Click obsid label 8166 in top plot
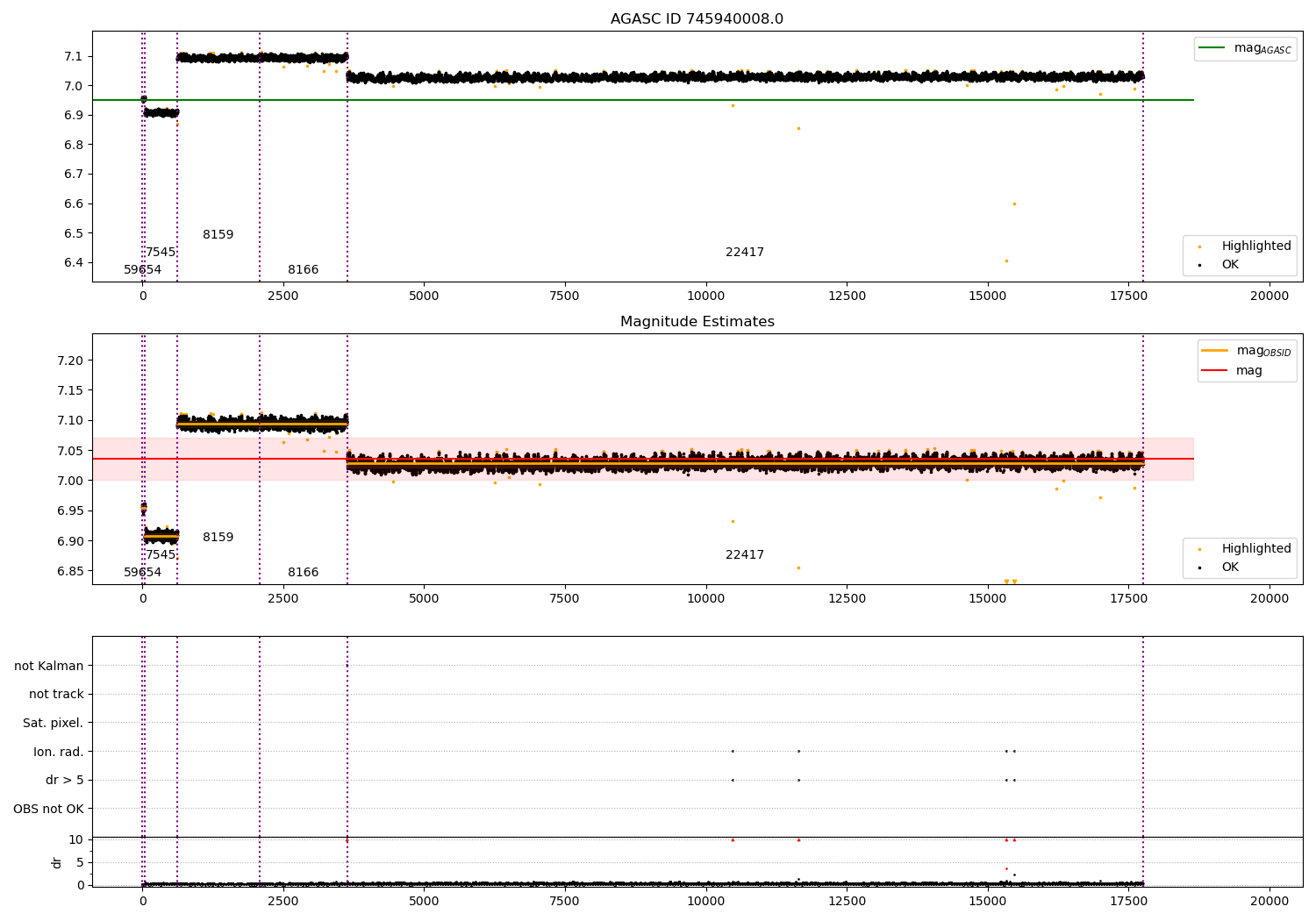Viewport: 1316px width, 921px height. click(304, 270)
